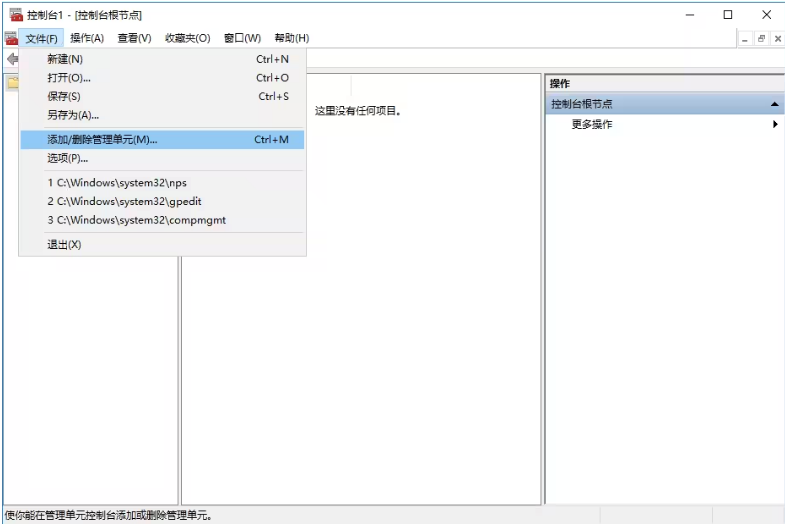Close the inner child window
785x525 pixels.
coord(777,39)
